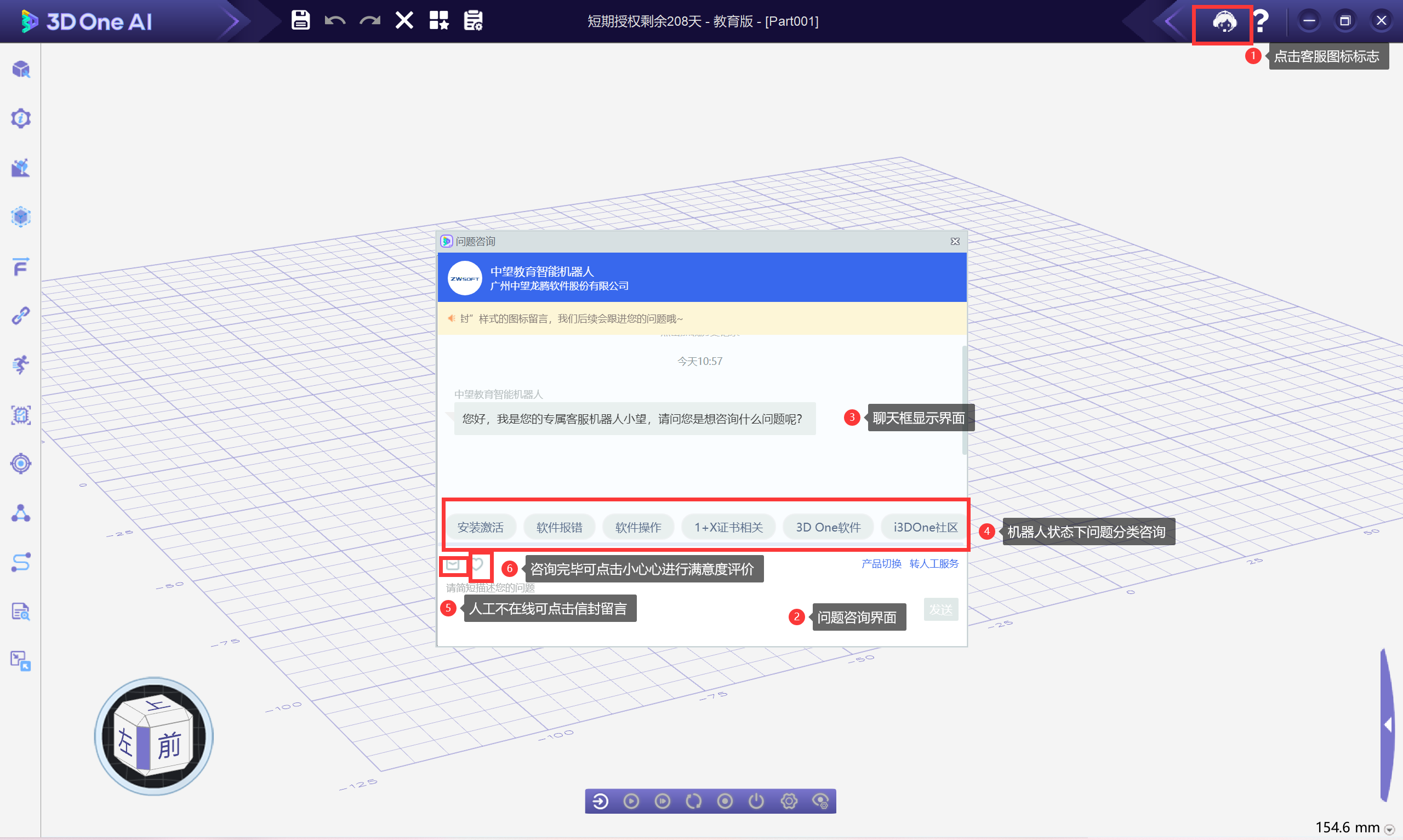Expand the menu arrow beside the 3D One AI logo
This screenshot has width=1403, height=840.
(x=231, y=22)
